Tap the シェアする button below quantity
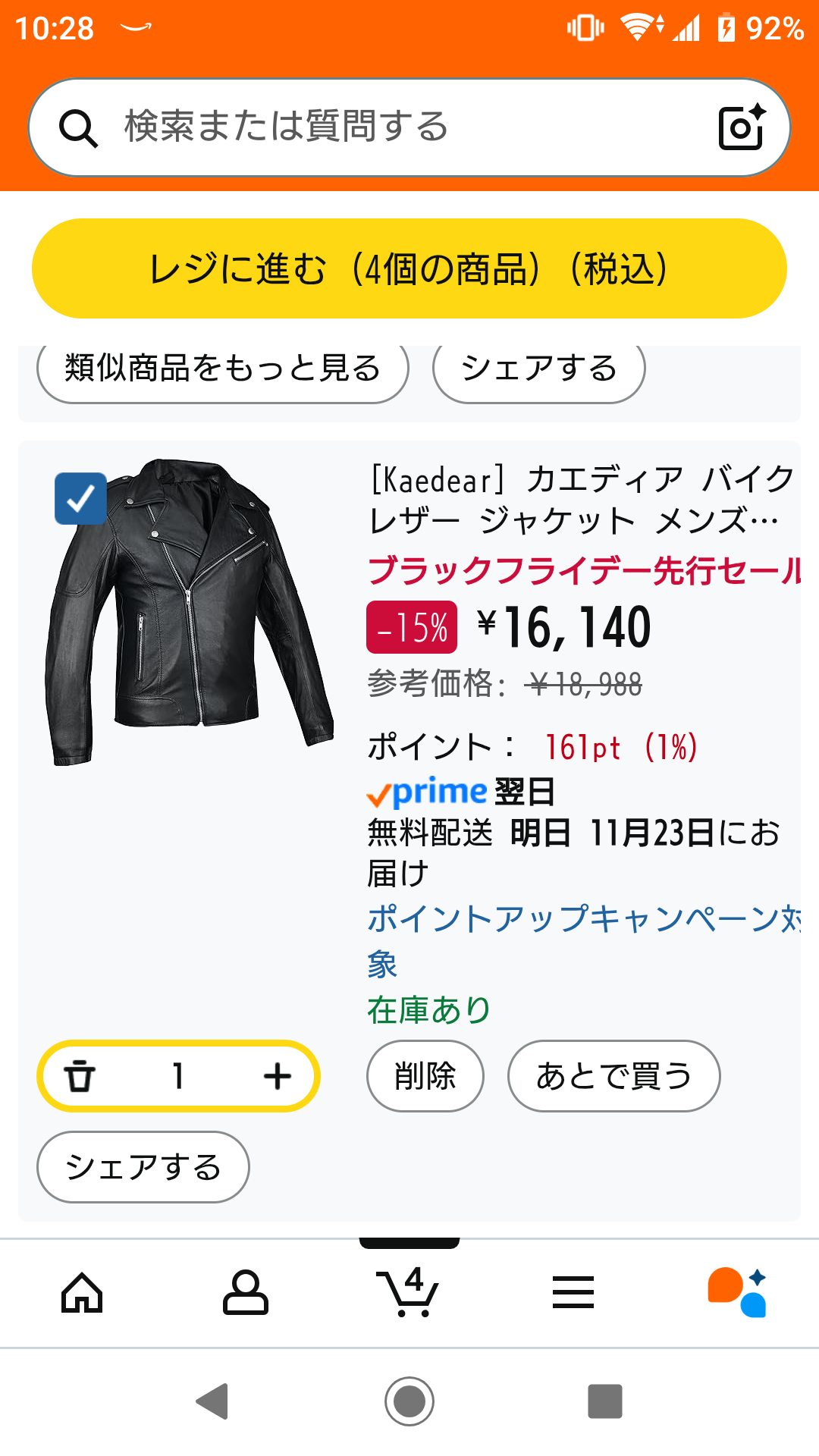The height and width of the screenshot is (1456, 819). 143,1167
